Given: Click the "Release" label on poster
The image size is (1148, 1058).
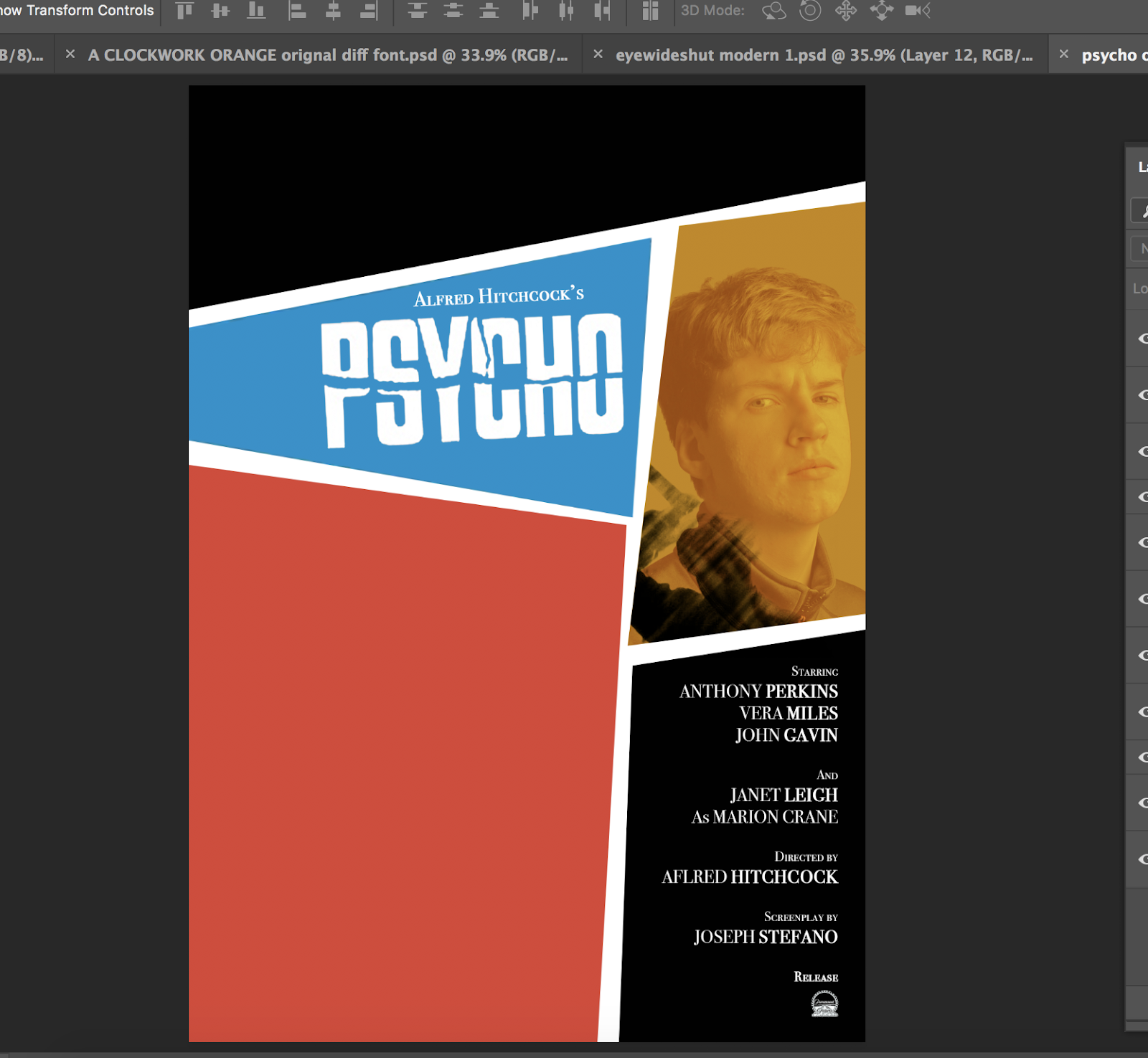Looking at the screenshot, I should point(816,977).
